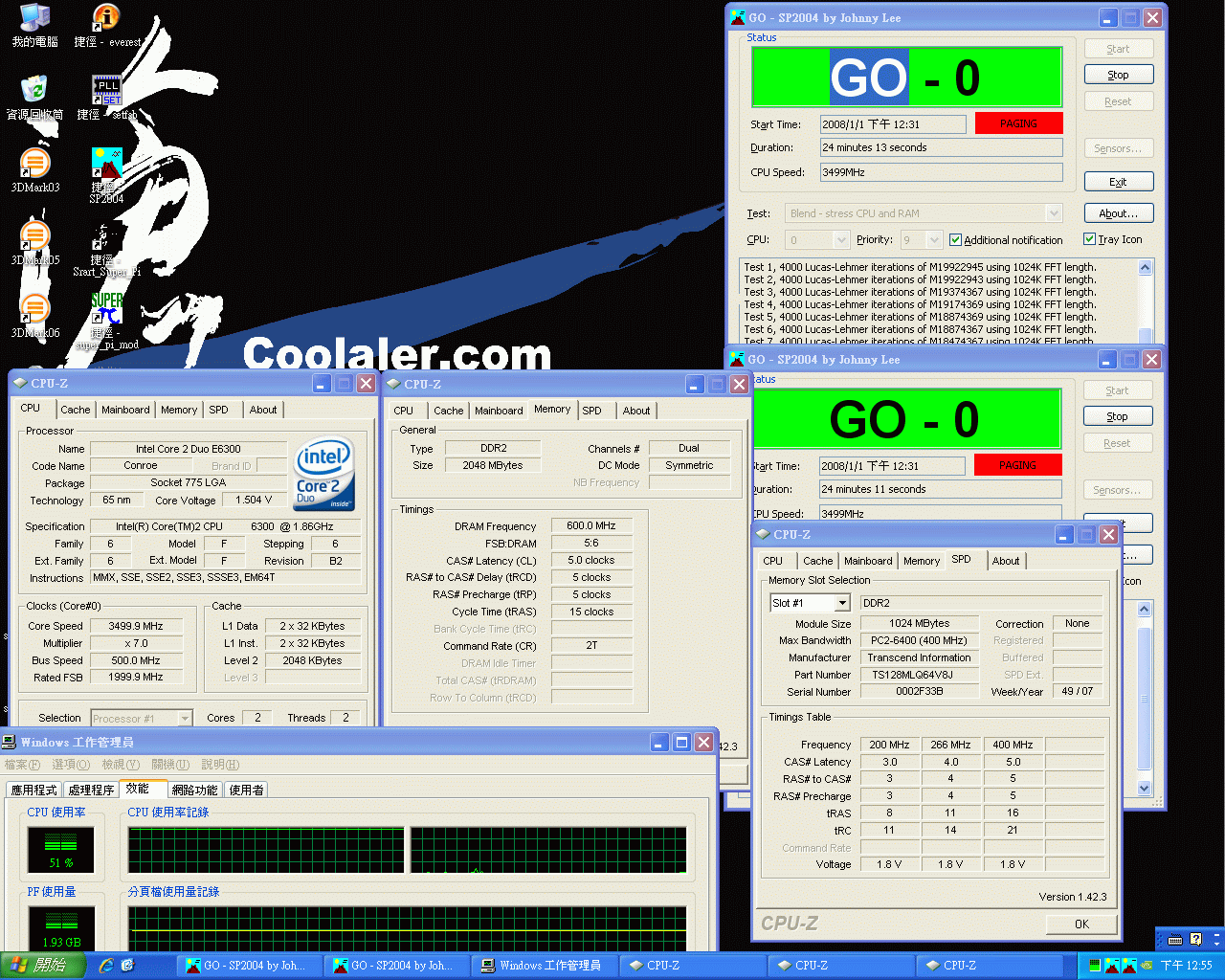Open the Priority dropdown in SP2004

[x=933, y=240]
